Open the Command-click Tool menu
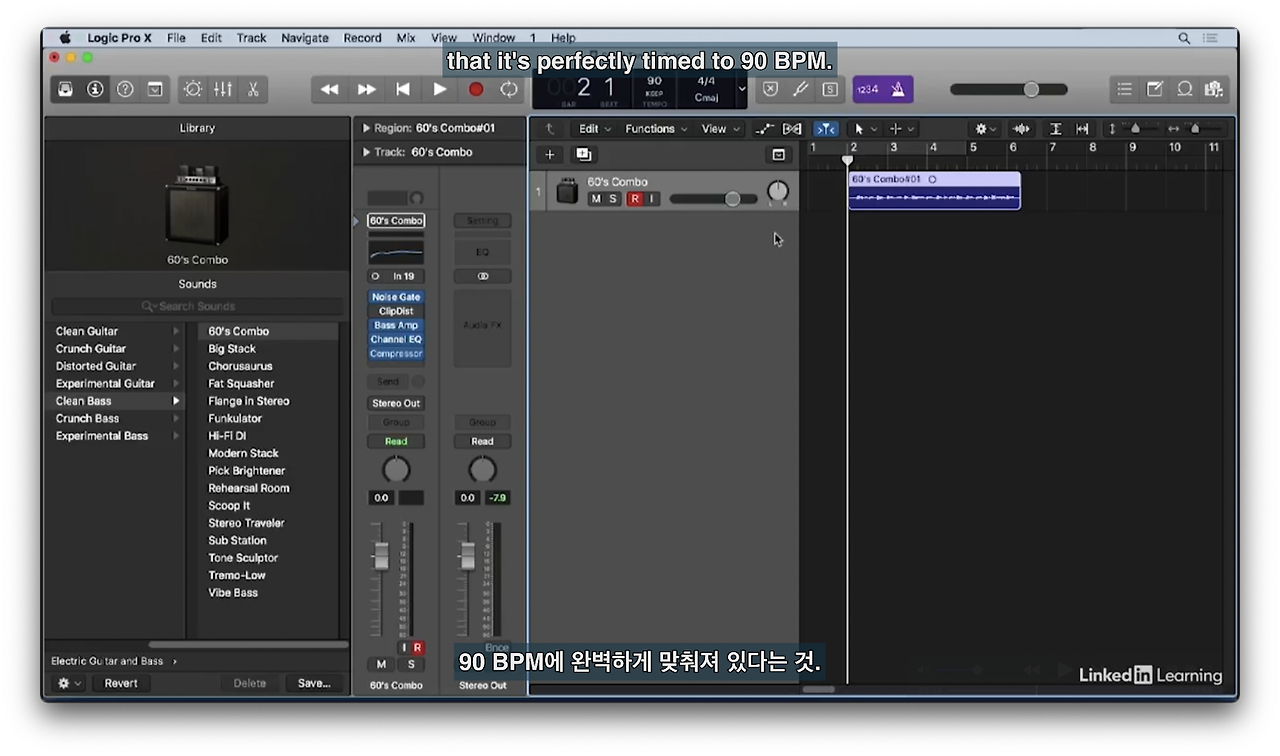The height and width of the screenshot is (756, 1280). [x=901, y=129]
